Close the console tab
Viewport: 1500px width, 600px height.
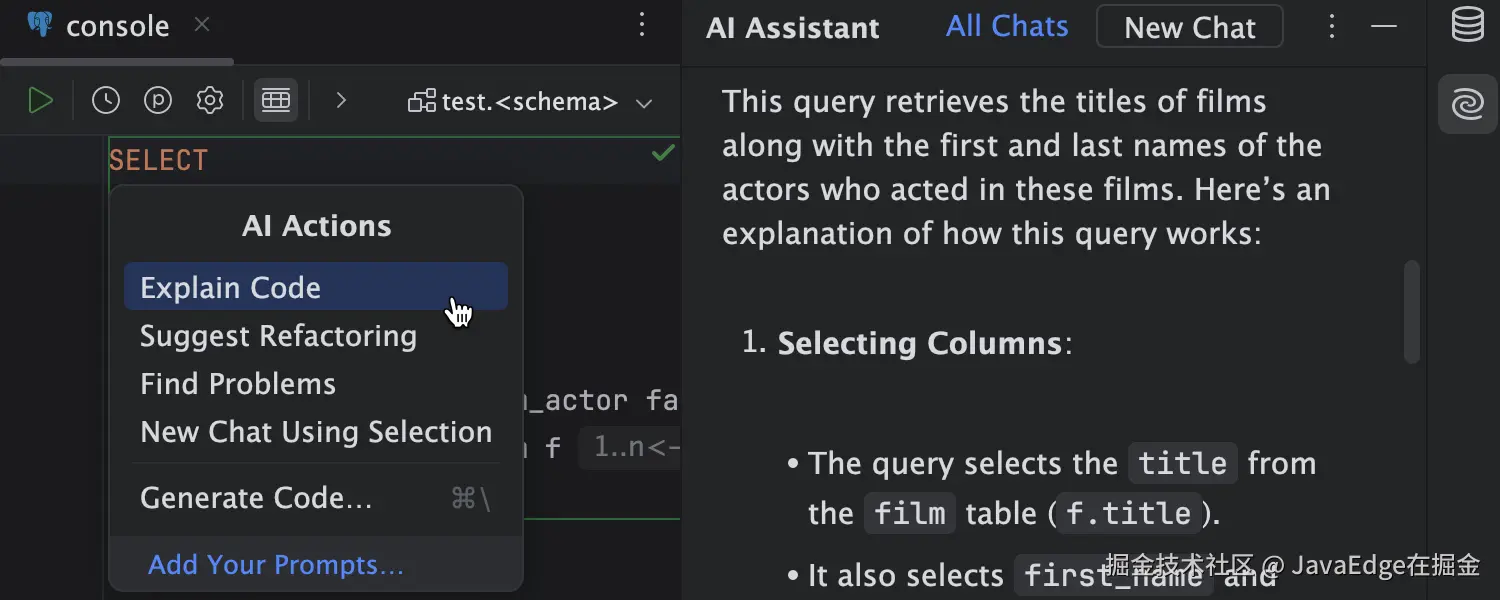(x=202, y=25)
